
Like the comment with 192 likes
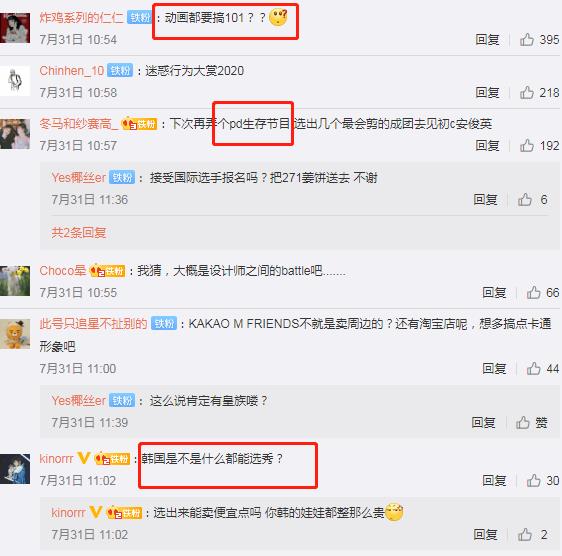pos(527,146)
